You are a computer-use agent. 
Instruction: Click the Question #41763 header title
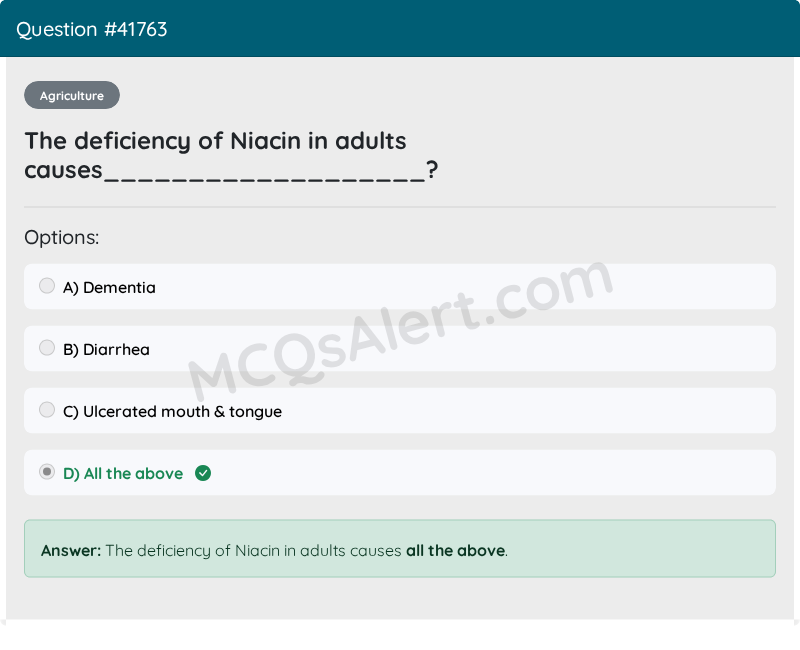coord(92,30)
